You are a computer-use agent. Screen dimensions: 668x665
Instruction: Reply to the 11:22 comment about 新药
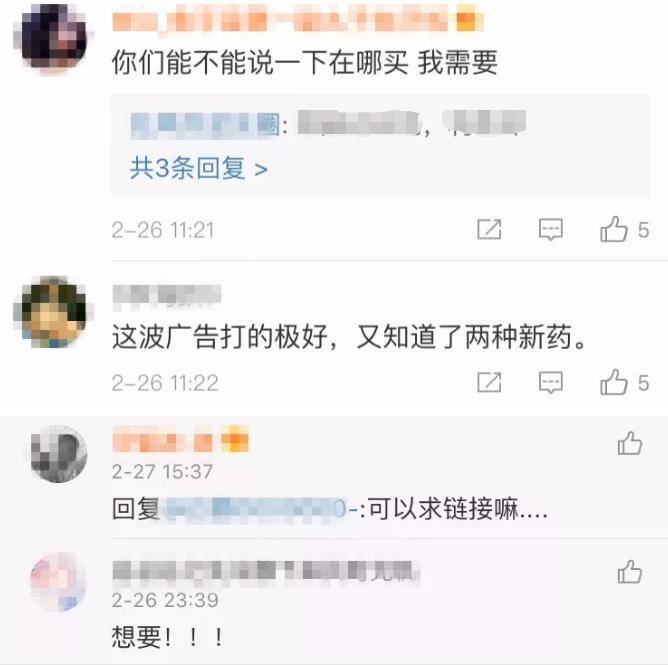click(x=550, y=382)
